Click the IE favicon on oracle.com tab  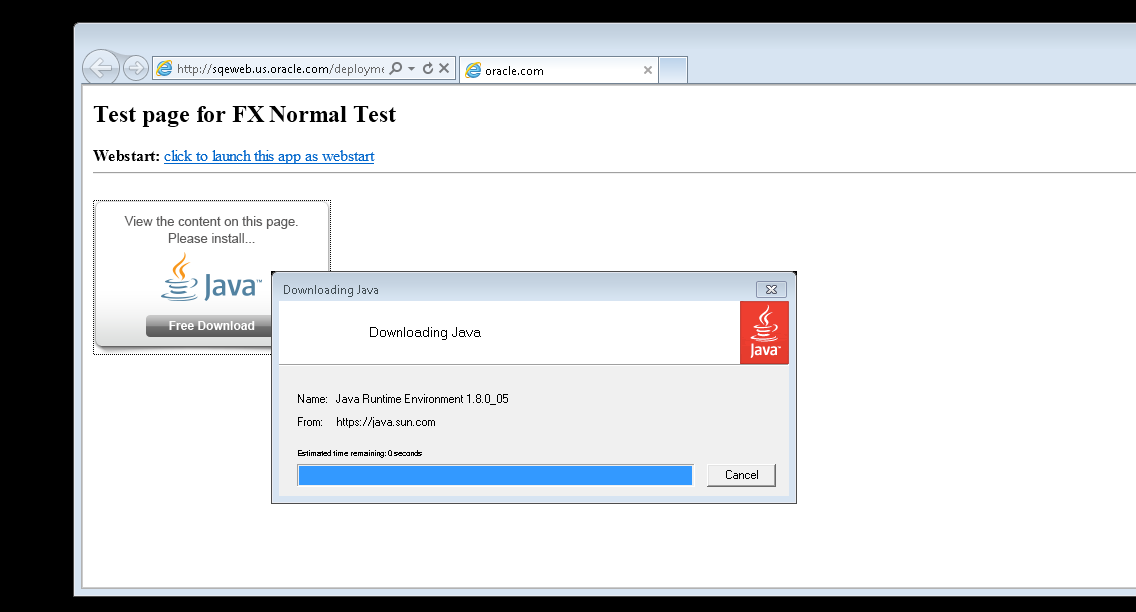[x=472, y=70]
